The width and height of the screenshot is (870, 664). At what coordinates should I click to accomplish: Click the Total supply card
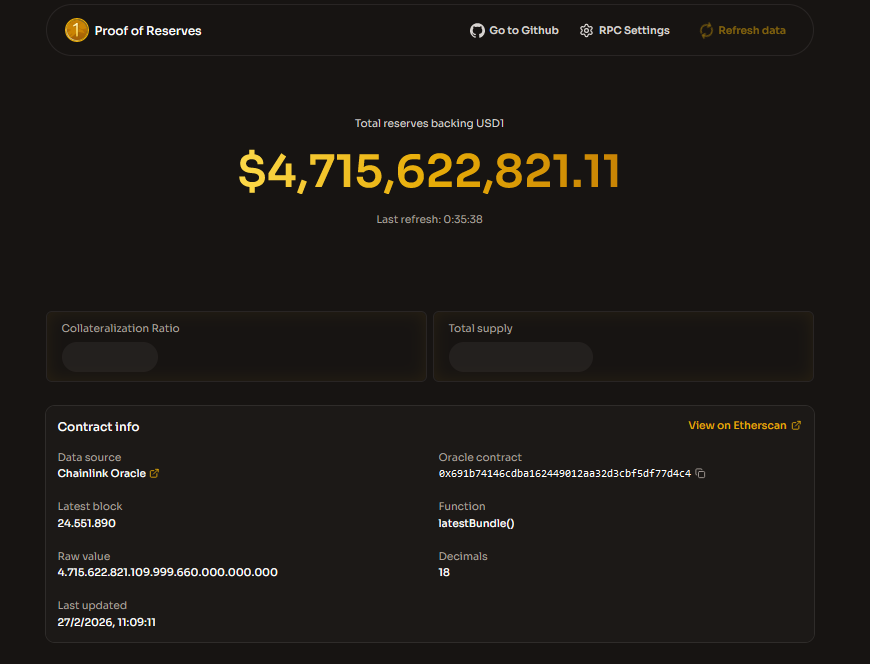tap(623, 346)
